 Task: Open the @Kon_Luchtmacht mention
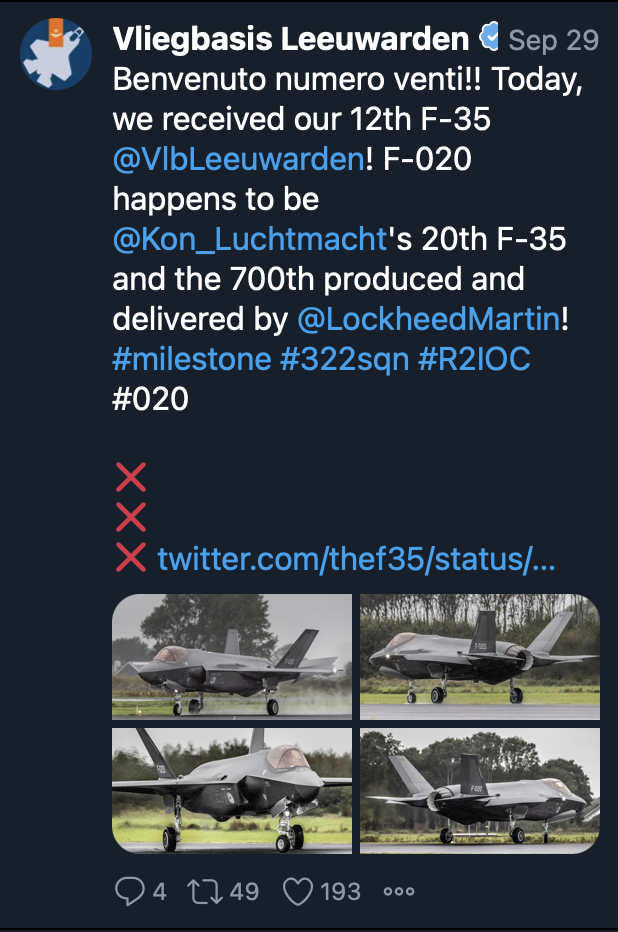coord(250,239)
